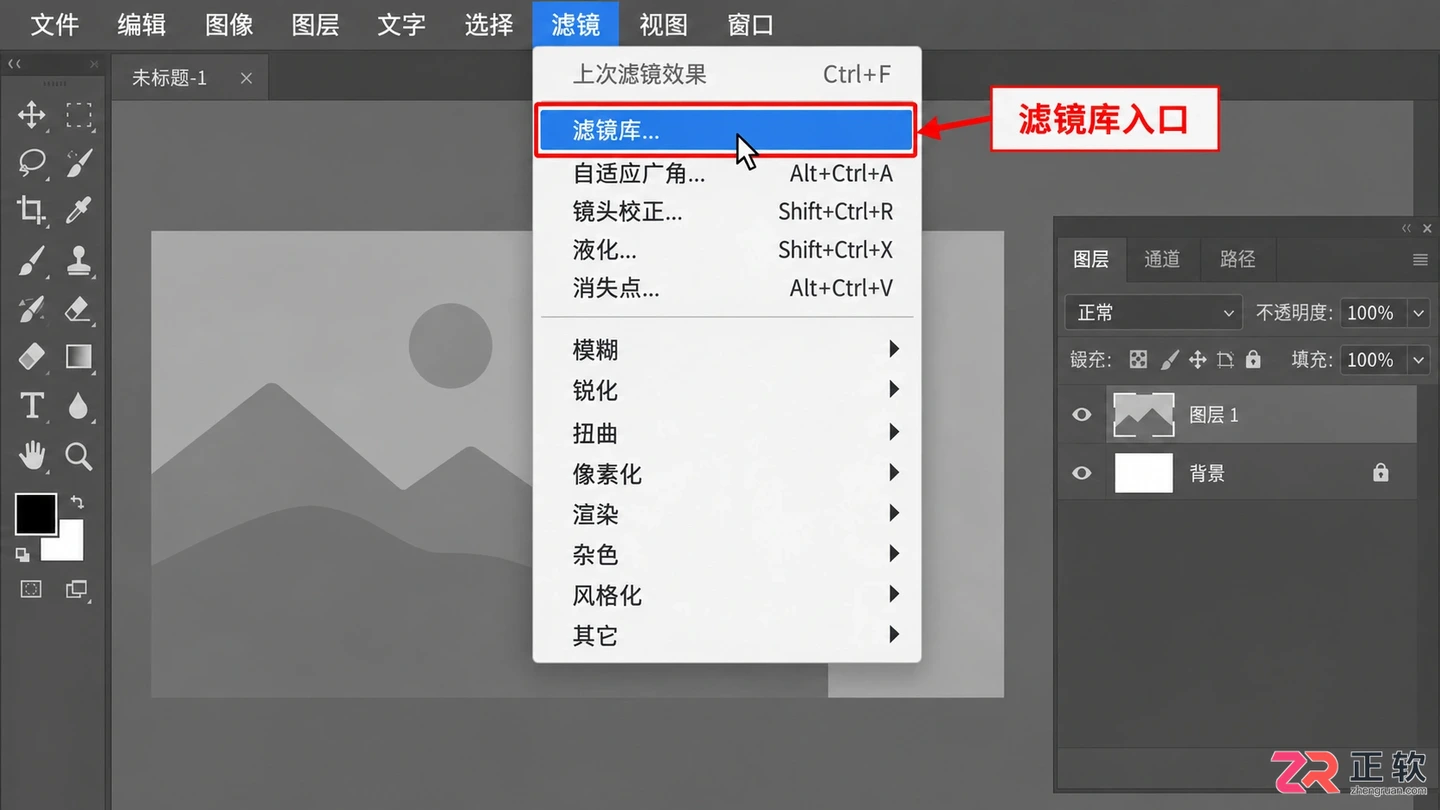Select the Lasso tool
1440x810 pixels.
(31, 162)
